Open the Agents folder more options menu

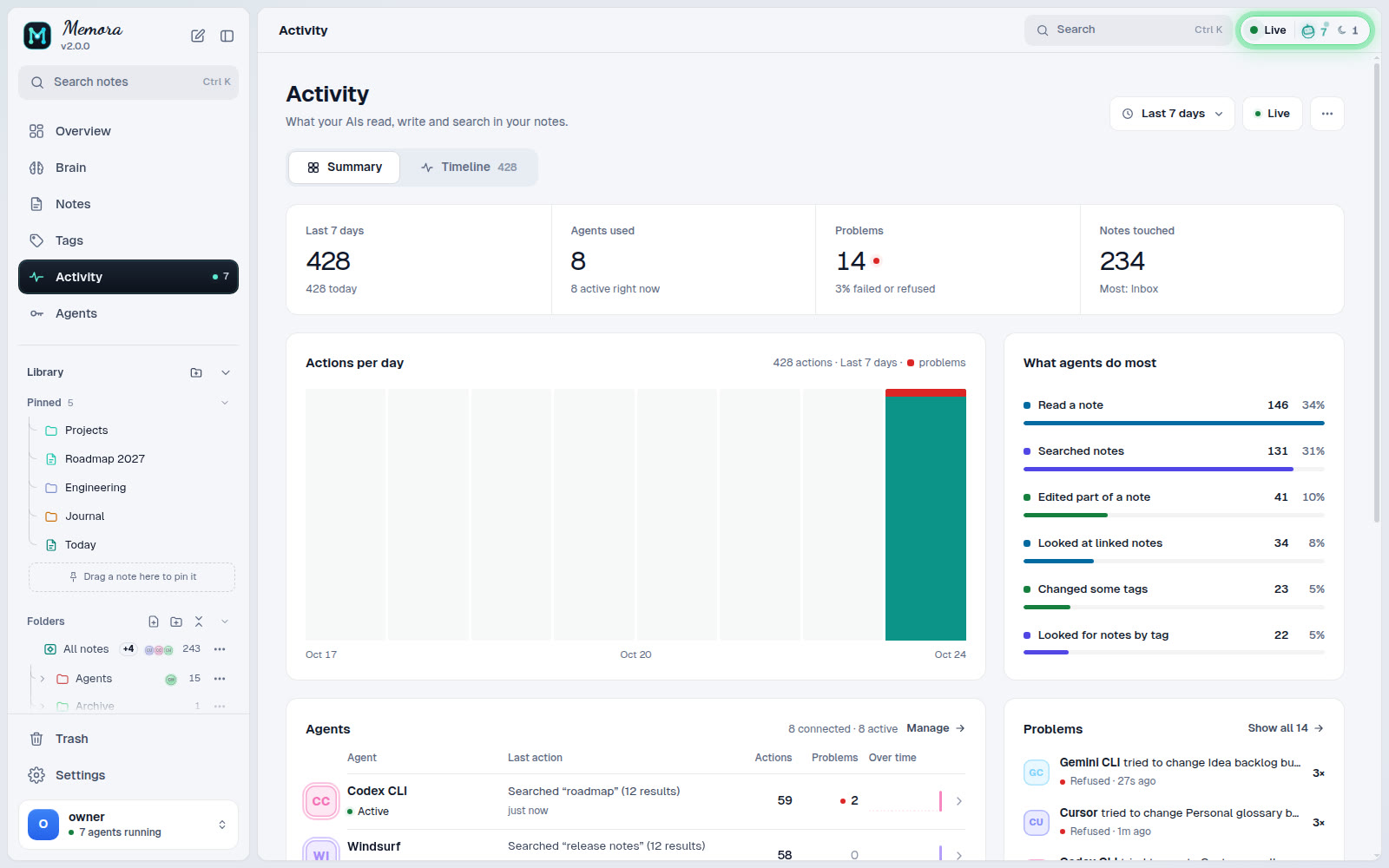click(x=220, y=679)
